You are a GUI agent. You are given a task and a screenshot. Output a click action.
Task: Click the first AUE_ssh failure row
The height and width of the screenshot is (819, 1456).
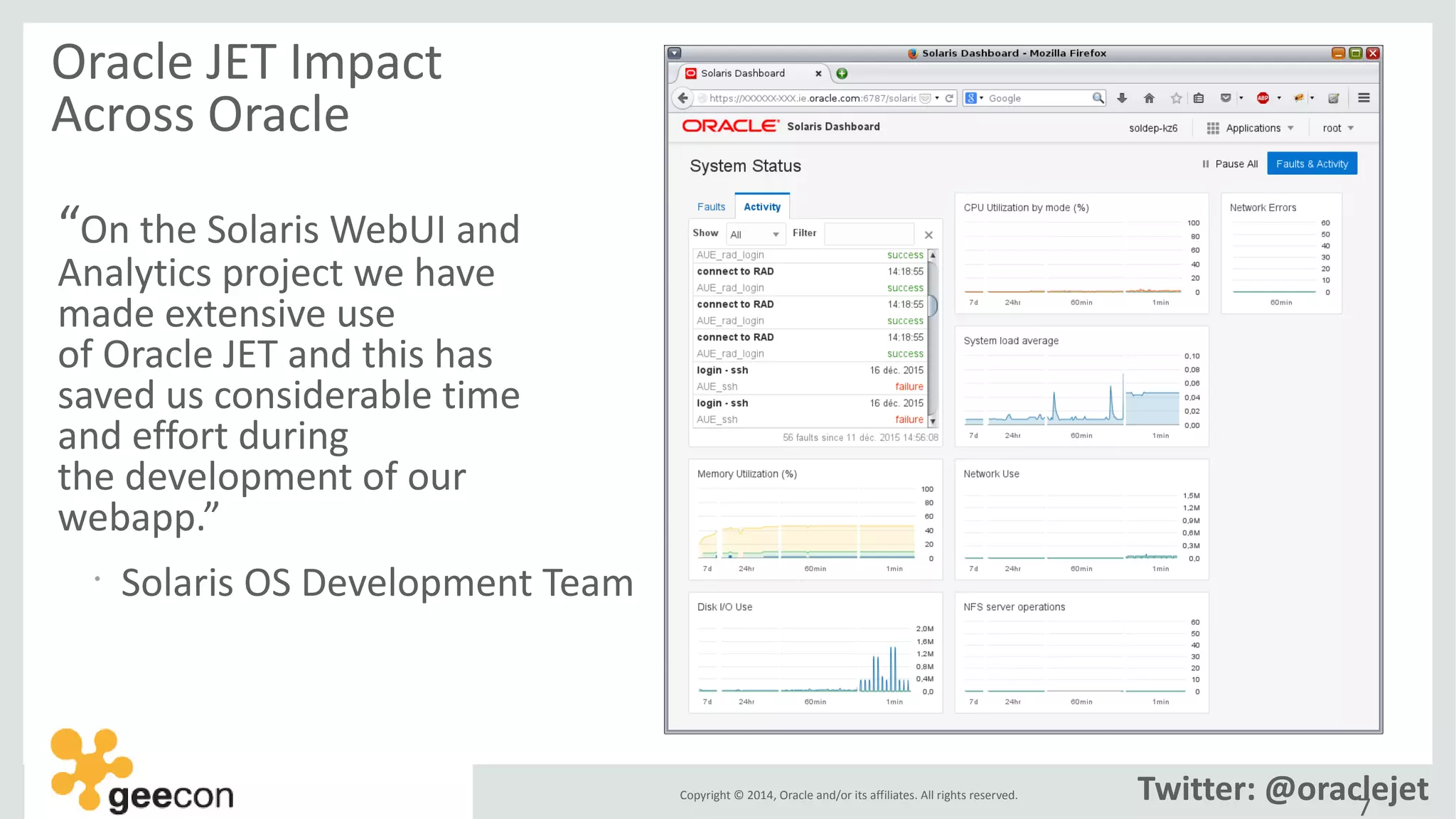pyautogui.click(x=810, y=387)
